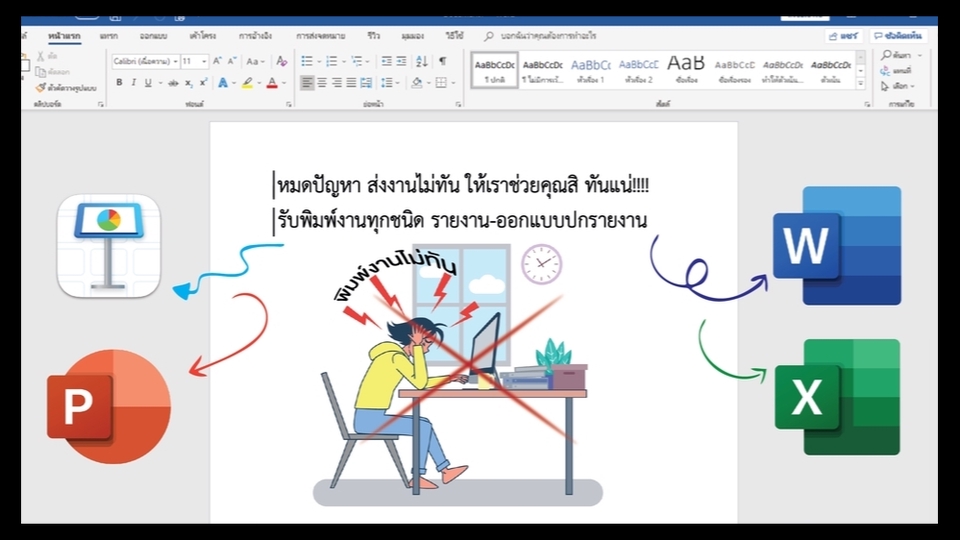Toggle italic formatting

pos(133,83)
